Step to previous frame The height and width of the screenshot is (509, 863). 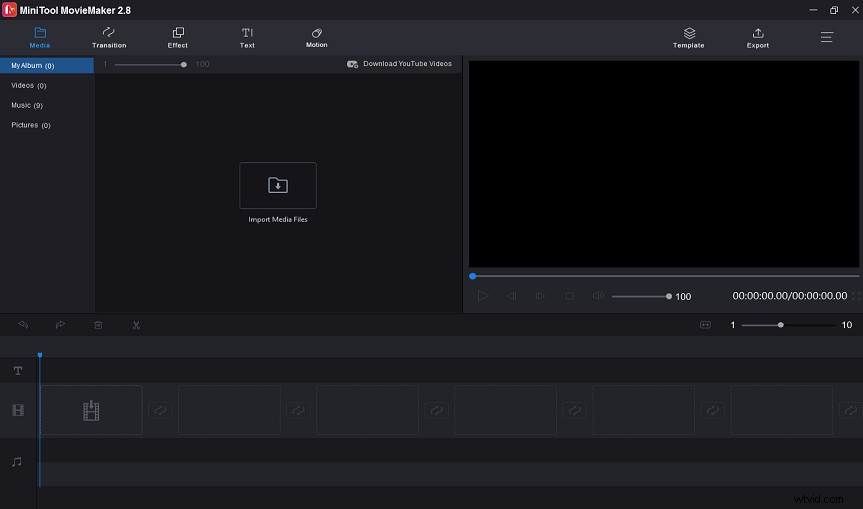tap(512, 296)
